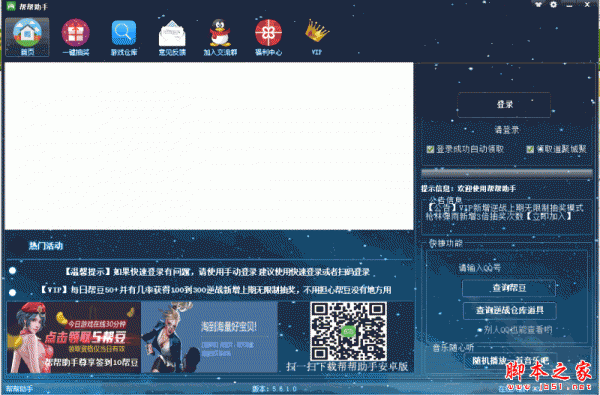This screenshot has height=395, width=600.
Task: Click 提示信息: 欢迎使用帮帮助手 text
Action: pos(468,189)
